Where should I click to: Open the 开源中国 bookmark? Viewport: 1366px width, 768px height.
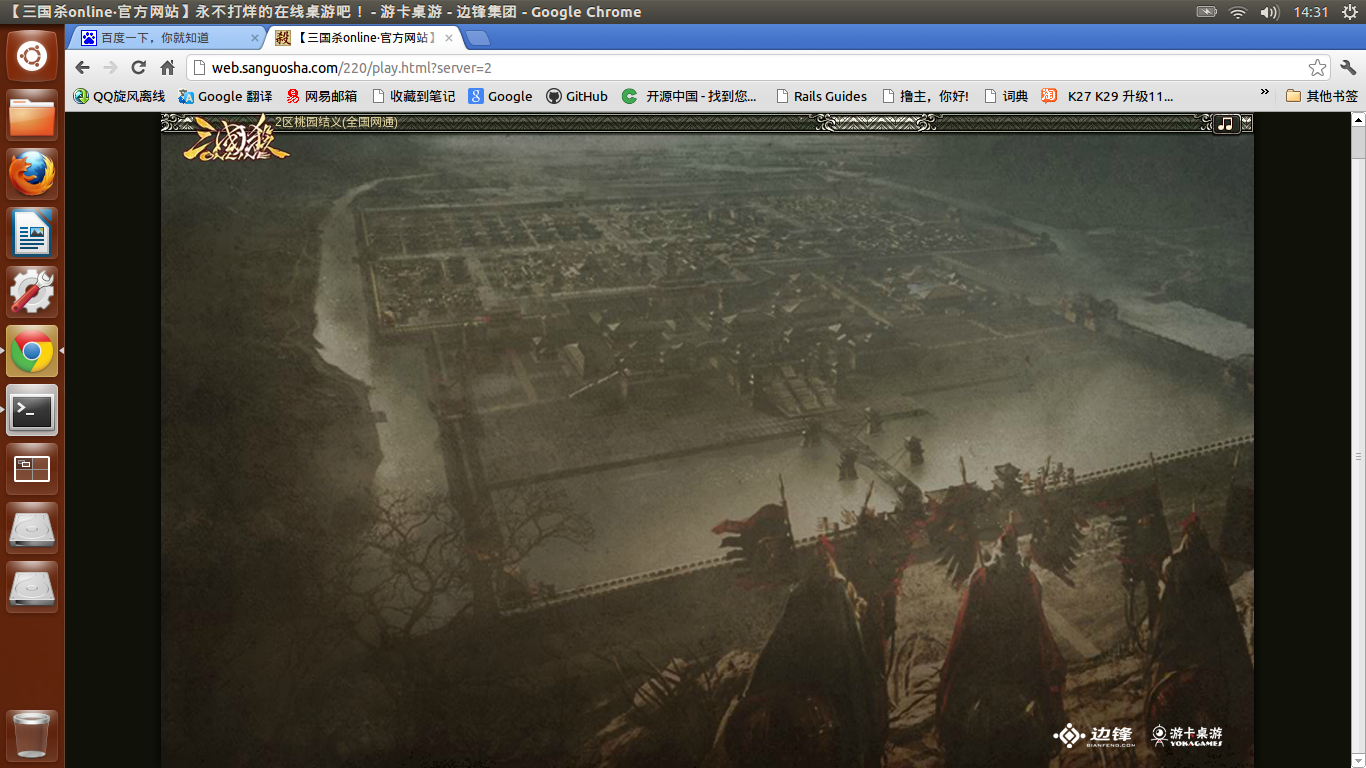690,96
